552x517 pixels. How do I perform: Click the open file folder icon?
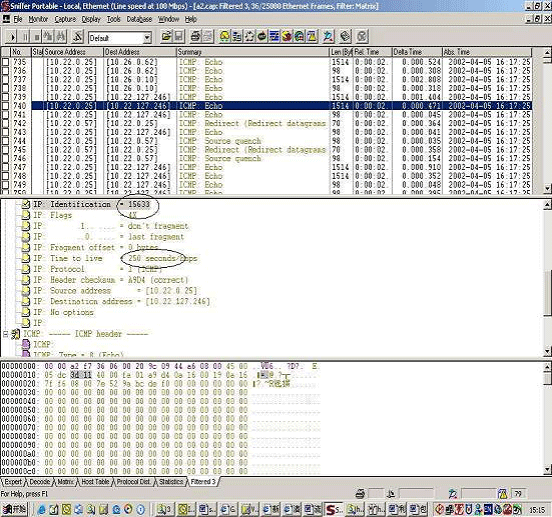coord(166,37)
